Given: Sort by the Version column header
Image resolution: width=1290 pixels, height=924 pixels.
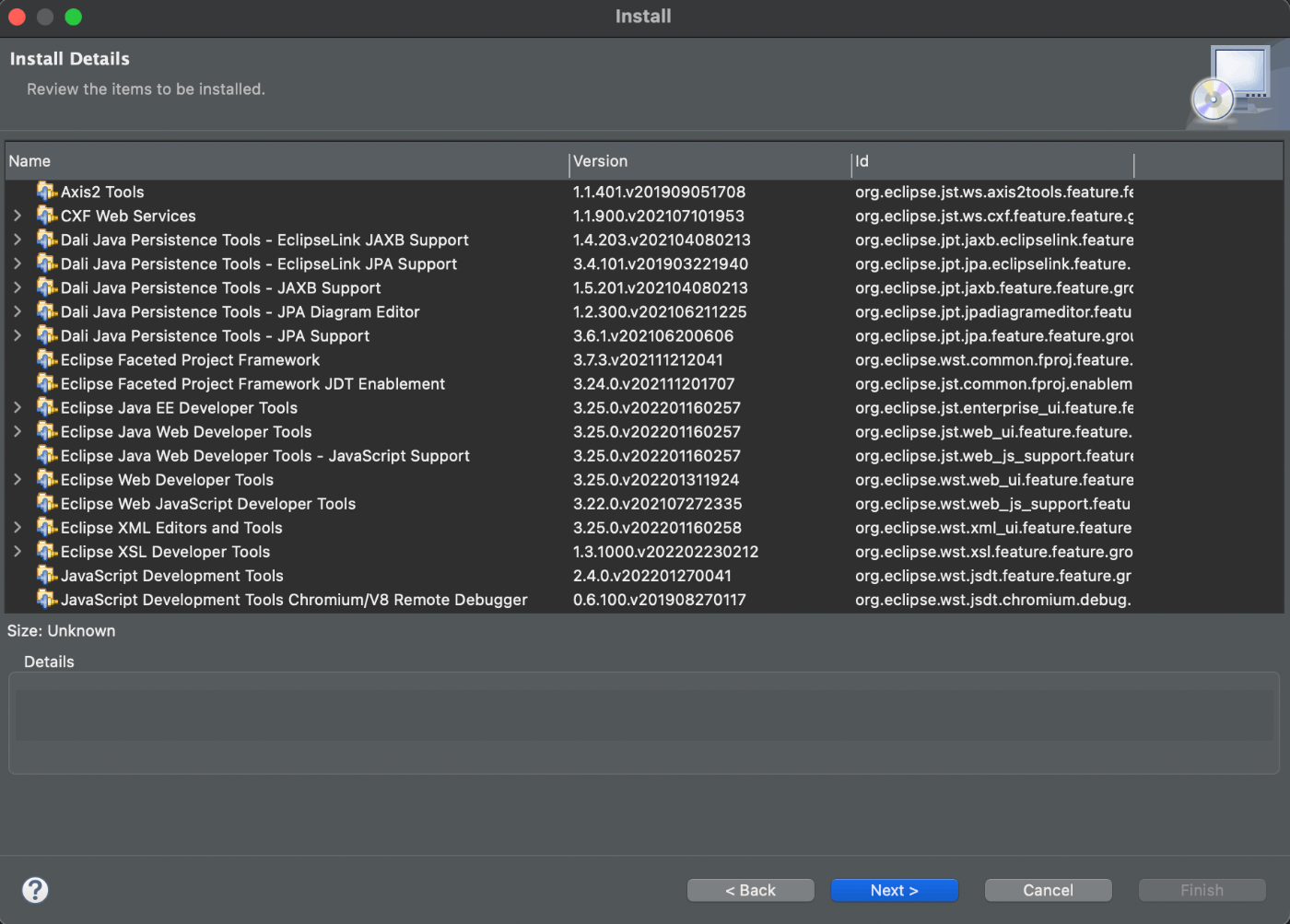Looking at the screenshot, I should [x=709, y=161].
